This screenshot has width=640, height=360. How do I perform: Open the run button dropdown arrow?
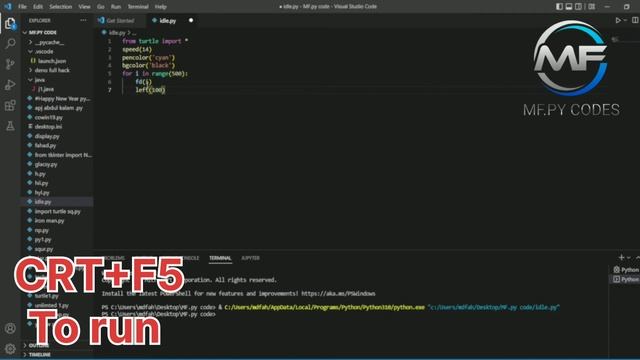pyautogui.click(x=625, y=20)
